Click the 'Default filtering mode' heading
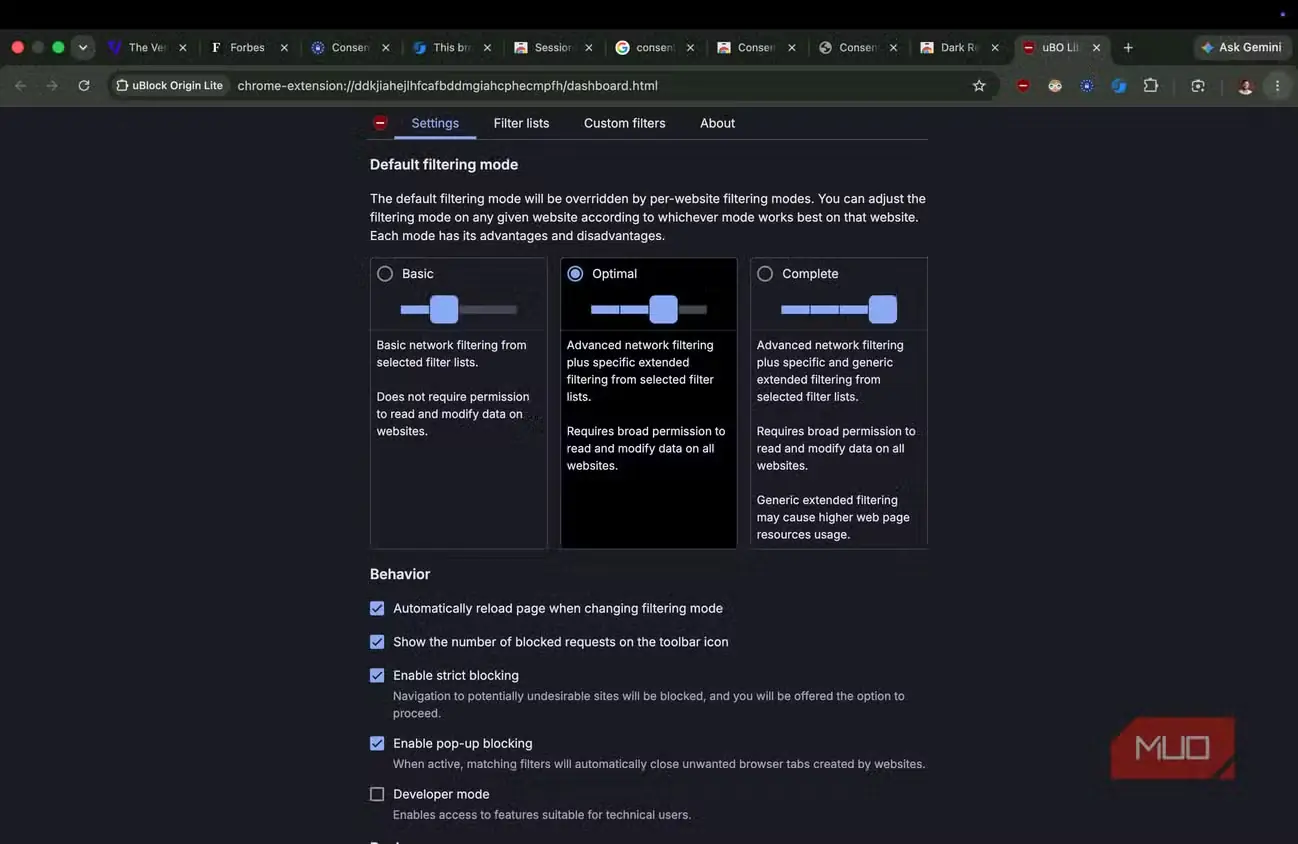Image resolution: width=1298 pixels, height=844 pixels. (x=444, y=164)
